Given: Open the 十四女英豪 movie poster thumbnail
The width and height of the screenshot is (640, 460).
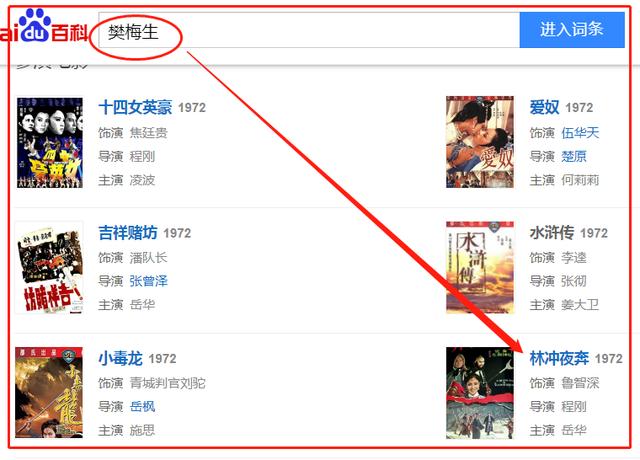Looking at the screenshot, I should pyautogui.click(x=50, y=142).
